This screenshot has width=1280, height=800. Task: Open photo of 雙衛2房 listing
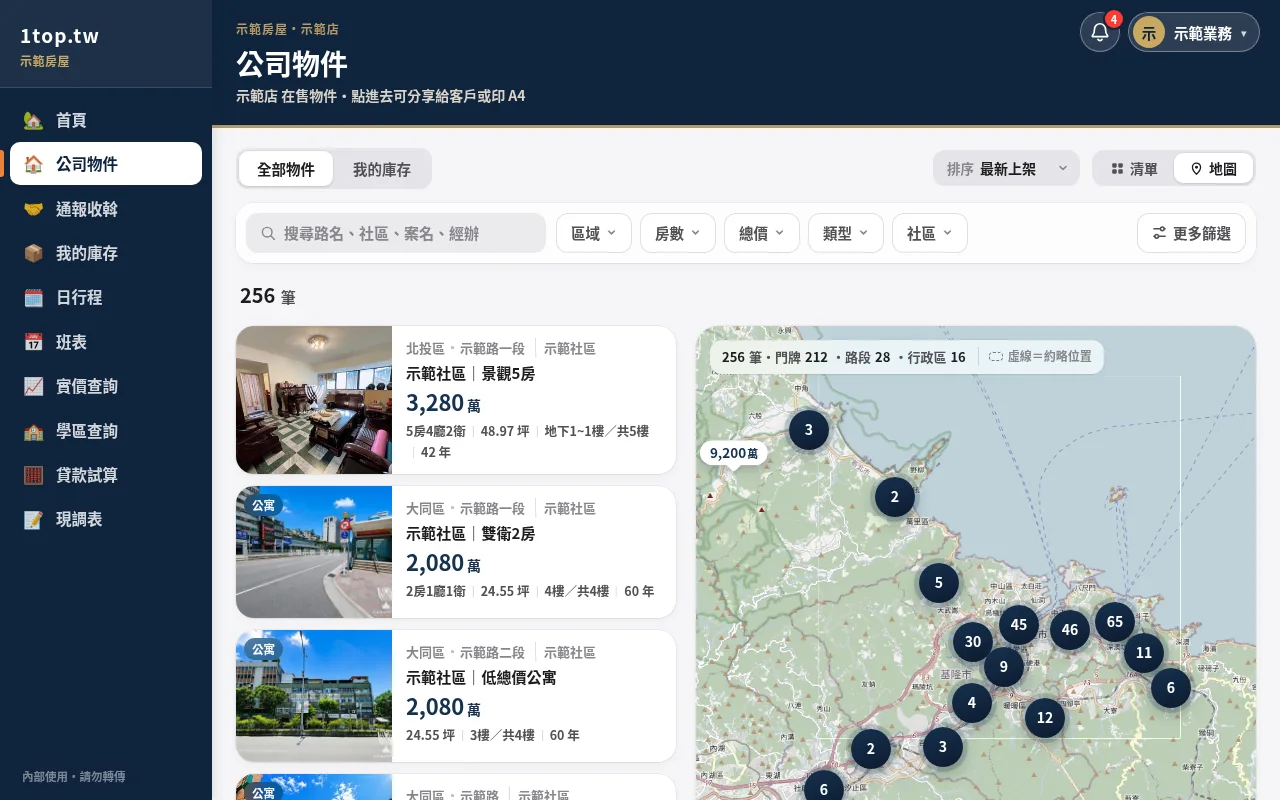(314, 552)
